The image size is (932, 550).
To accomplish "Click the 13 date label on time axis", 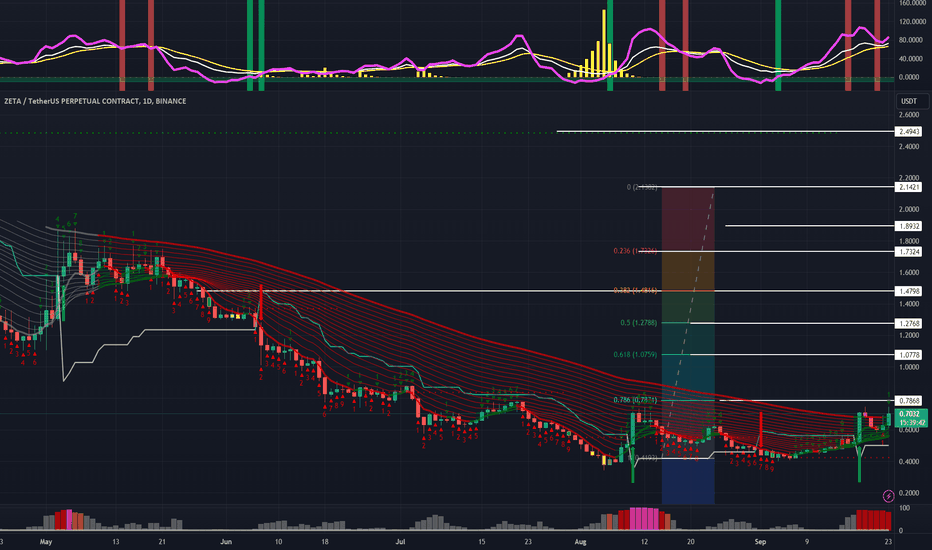I will point(116,542).
